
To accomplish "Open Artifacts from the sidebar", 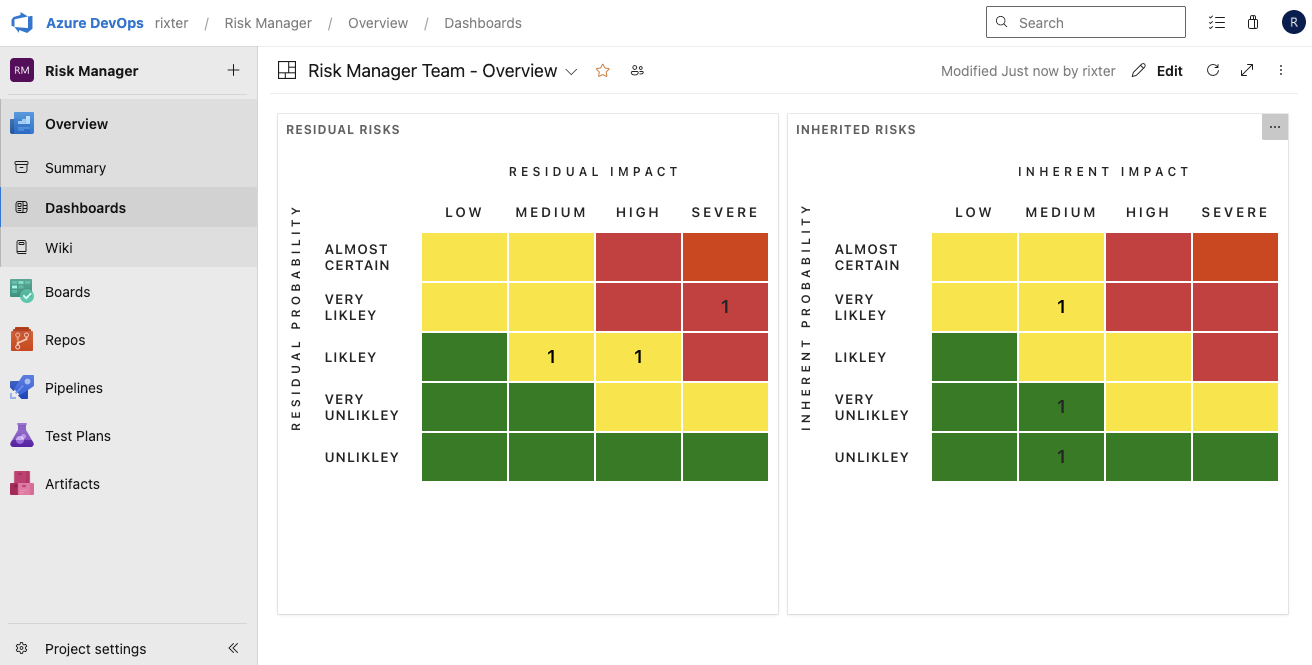I will point(72,483).
